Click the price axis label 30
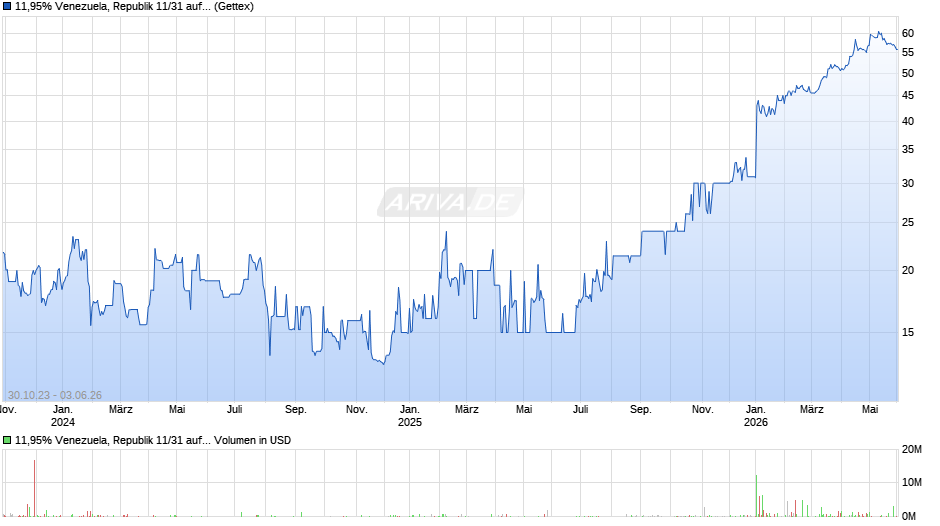Viewport: 940px width, 526px height. (x=908, y=184)
